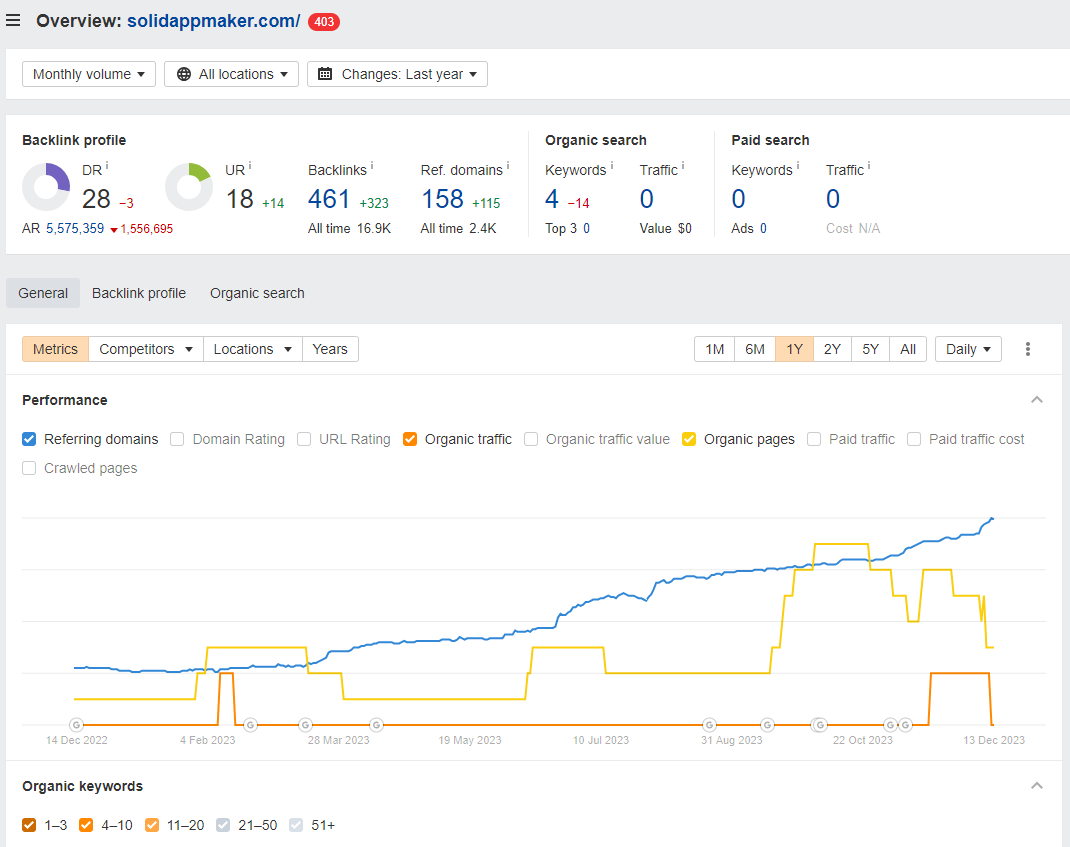1070x847 pixels.
Task: Enable Paid traffic cost metric
Action: [x=914, y=439]
